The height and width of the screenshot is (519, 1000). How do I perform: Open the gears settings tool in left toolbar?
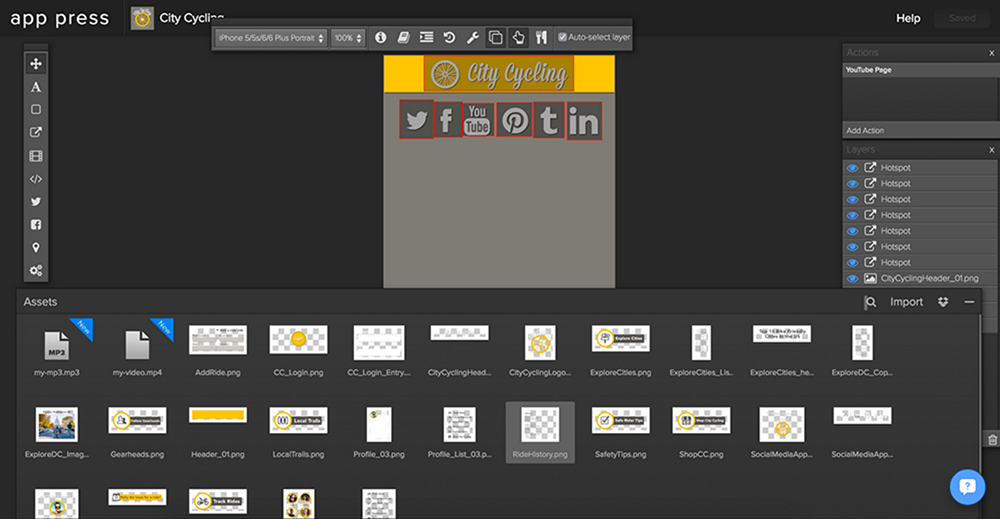pos(36,270)
